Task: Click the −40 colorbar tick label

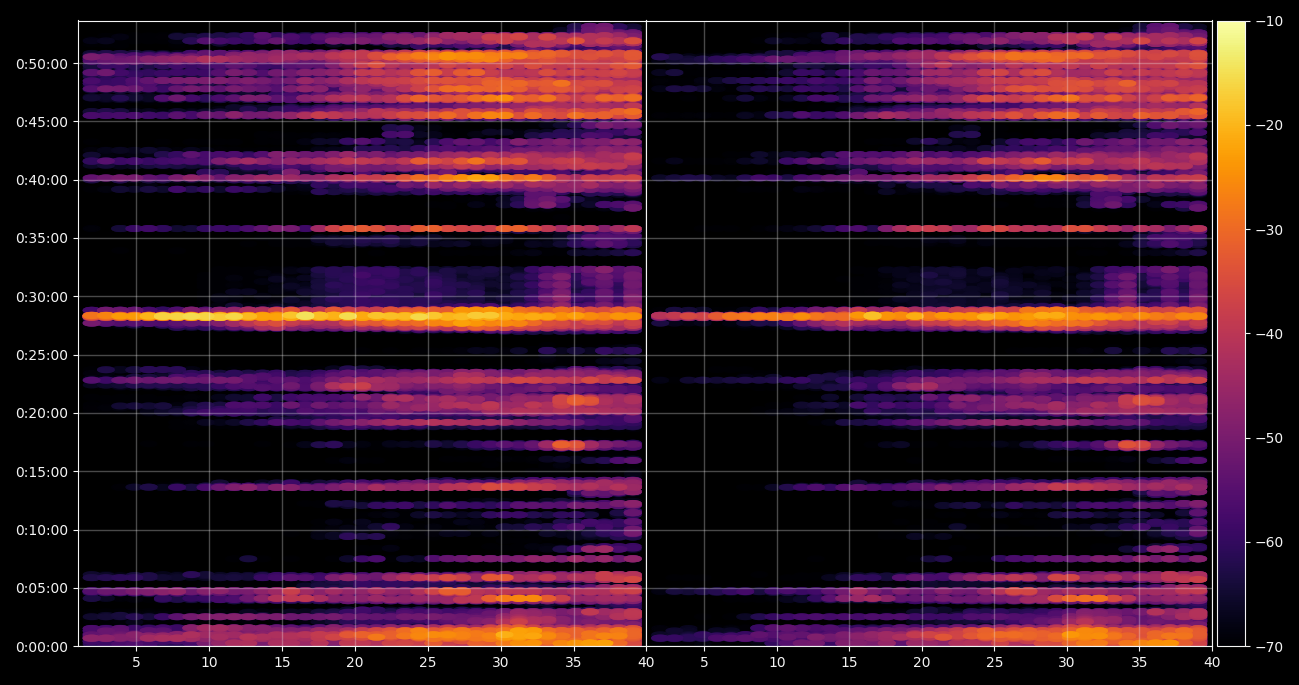Action: click(1268, 334)
